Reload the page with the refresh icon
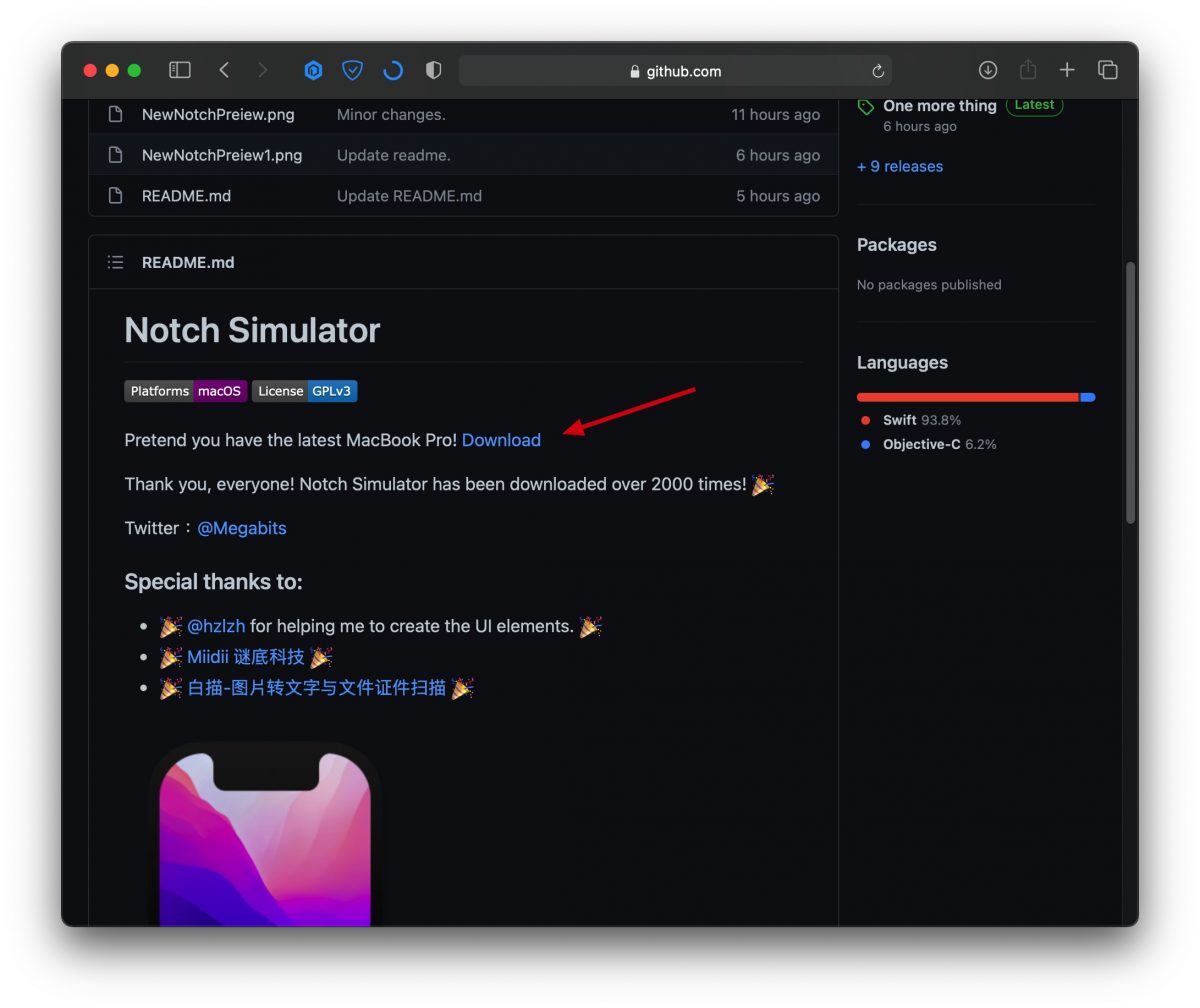The height and width of the screenshot is (1008, 1200). (878, 71)
